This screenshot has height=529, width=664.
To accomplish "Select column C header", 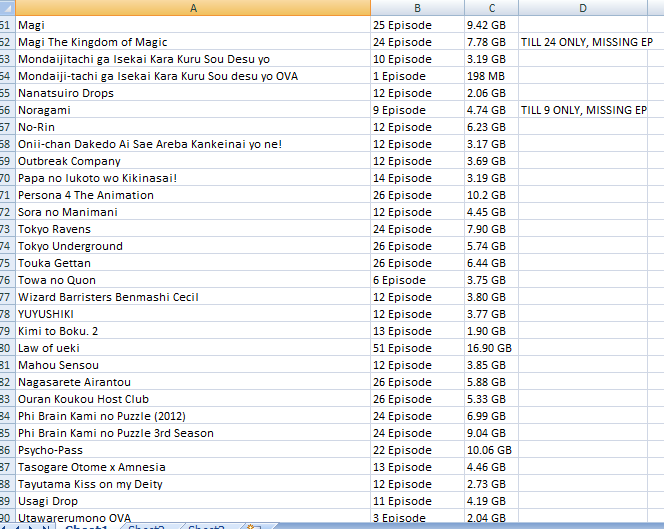I will click(x=492, y=8).
